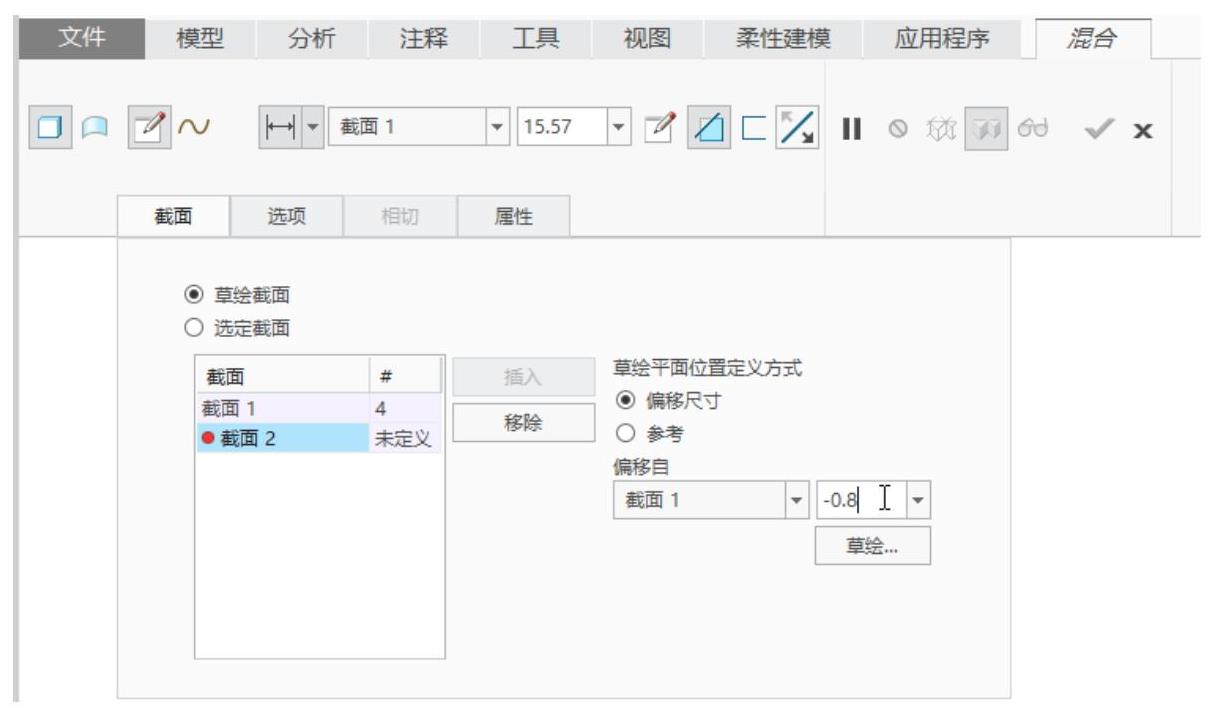Click the 草绘... button
1219x720 pixels.
pyautogui.click(x=873, y=546)
